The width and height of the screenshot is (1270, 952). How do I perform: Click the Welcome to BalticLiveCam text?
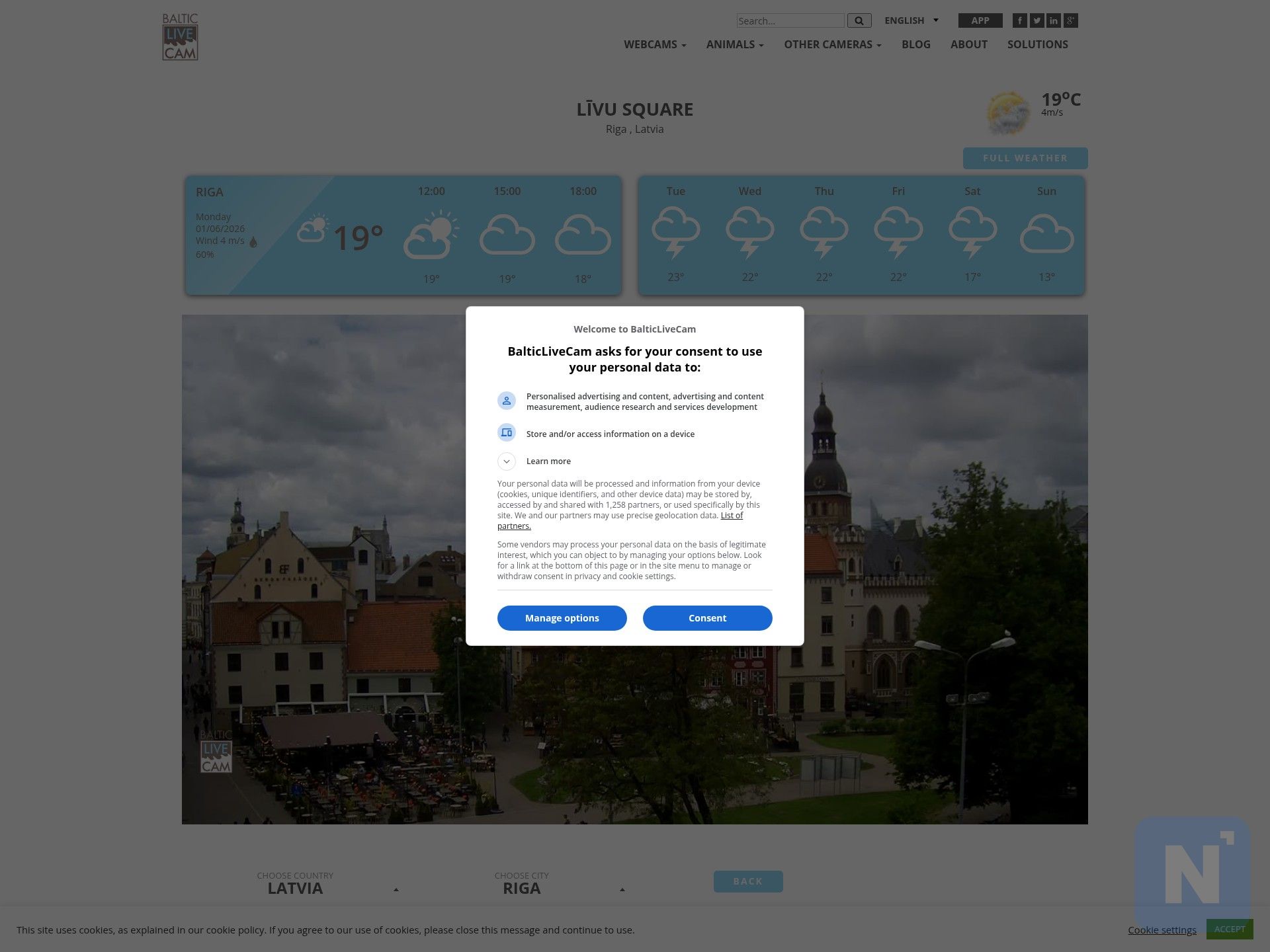(635, 329)
